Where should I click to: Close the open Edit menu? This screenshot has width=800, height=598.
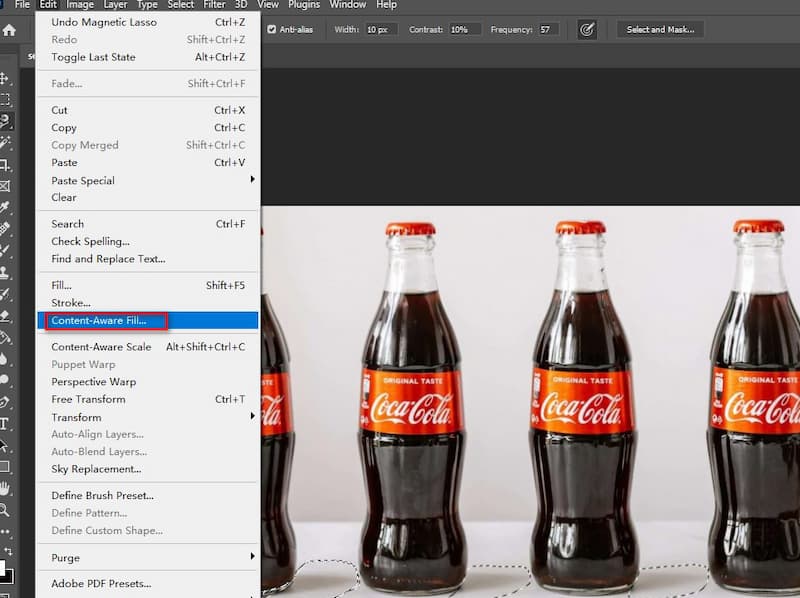click(x=48, y=5)
